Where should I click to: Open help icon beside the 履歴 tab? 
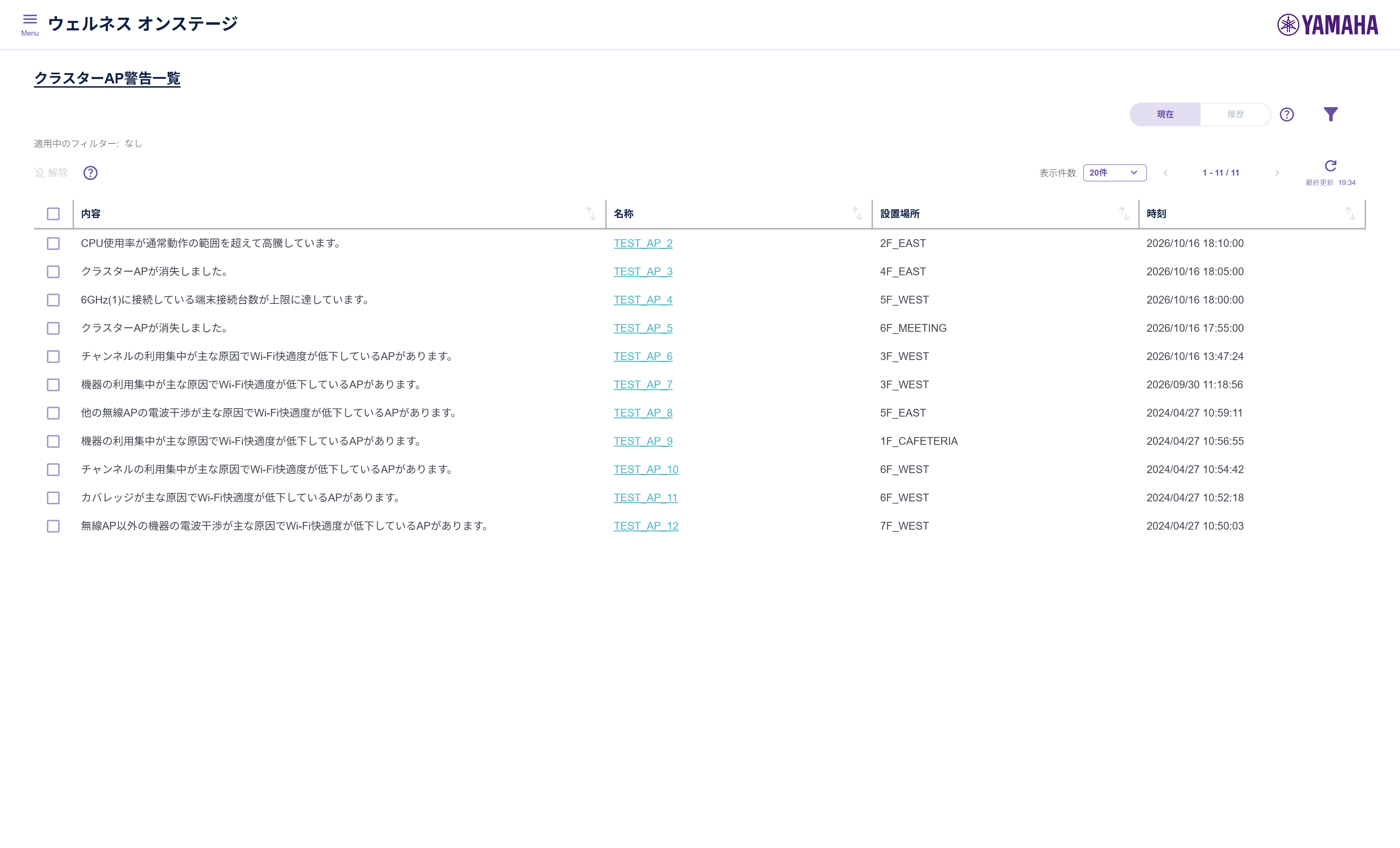coord(1287,114)
